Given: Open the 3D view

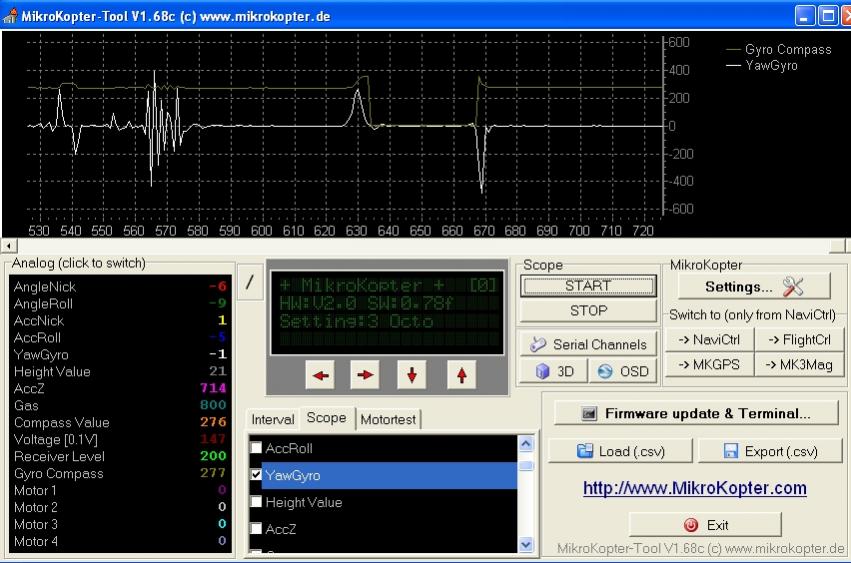Looking at the screenshot, I should 554,371.
